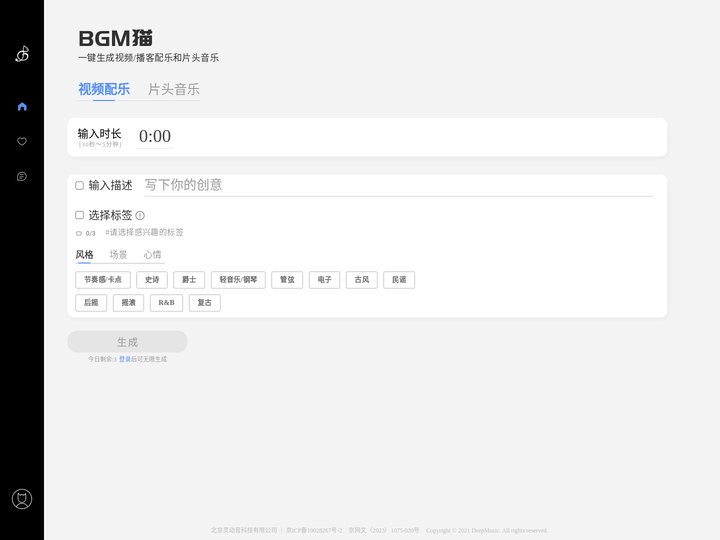Choose the 复古 tag
Screen dimensions: 720x540
(x=205, y=303)
